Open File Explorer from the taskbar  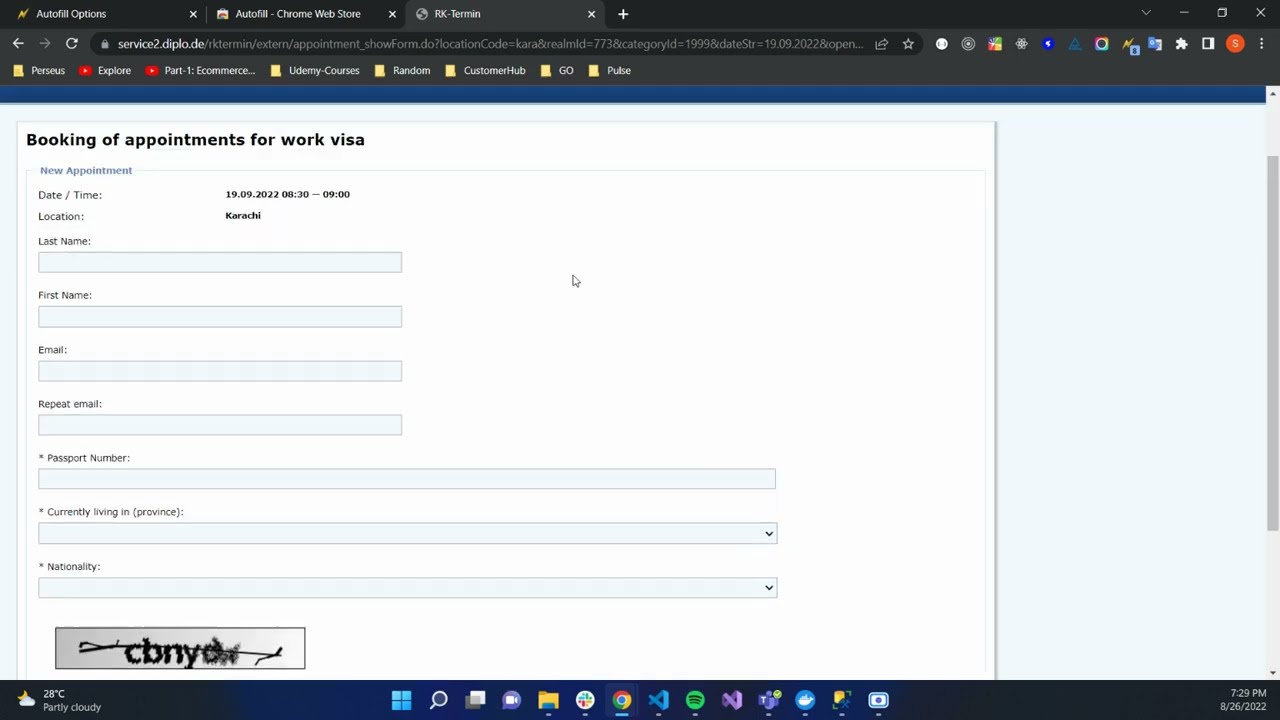[x=548, y=700]
